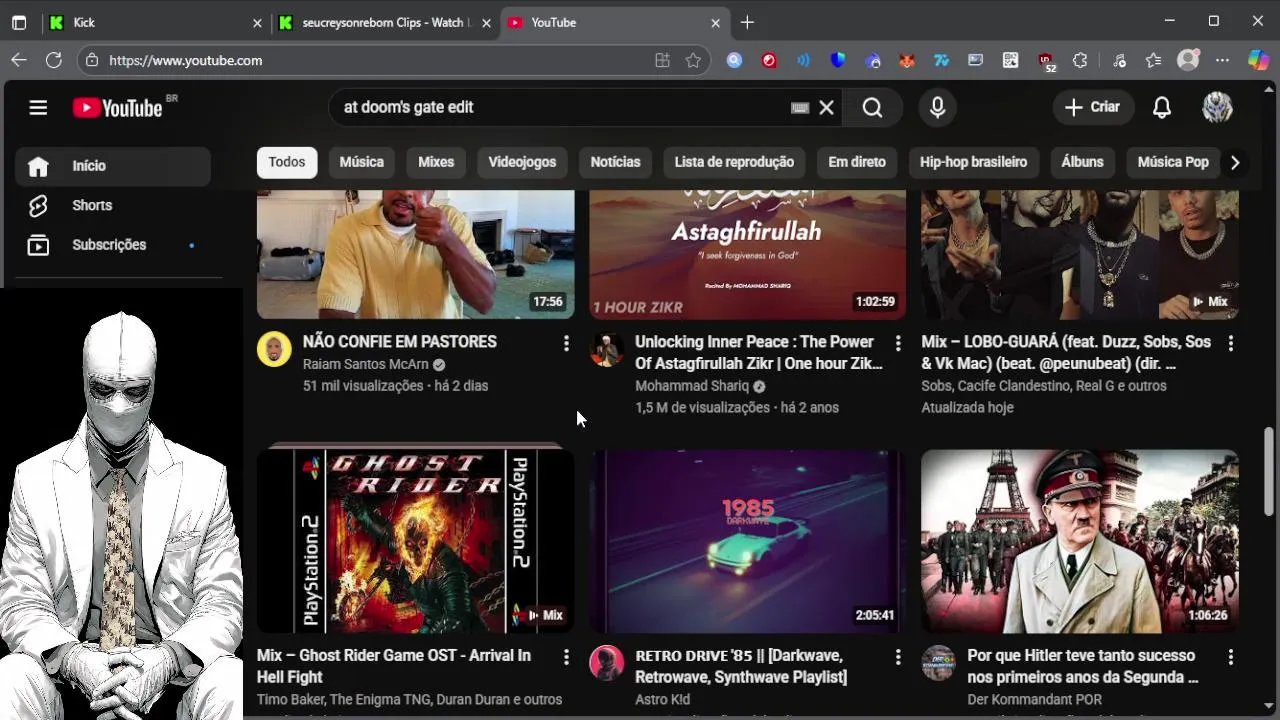Select the Em direto chip

click(x=857, y=162)
